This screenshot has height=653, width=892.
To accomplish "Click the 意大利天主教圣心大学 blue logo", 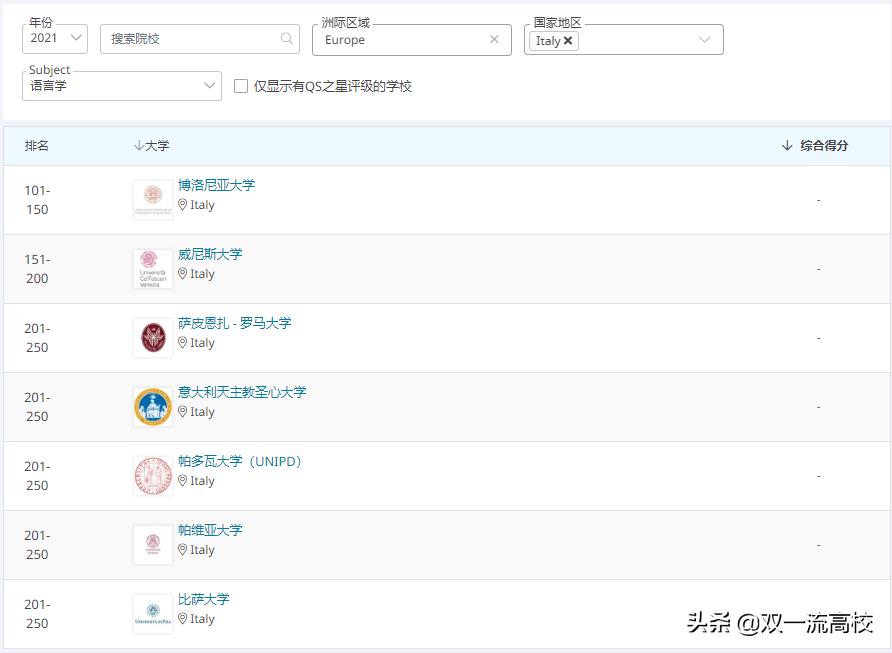I will point(152,406).
